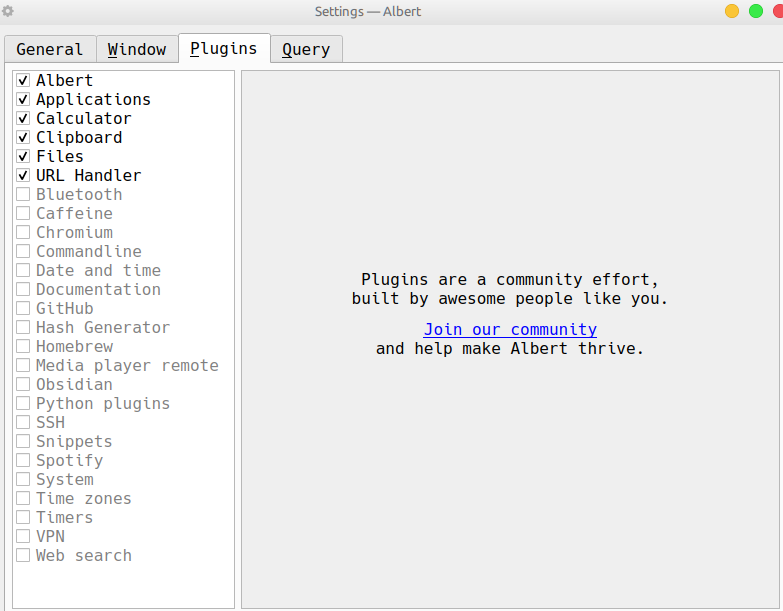
Task: Select the Files plugin name
Action: coord(60,156)
